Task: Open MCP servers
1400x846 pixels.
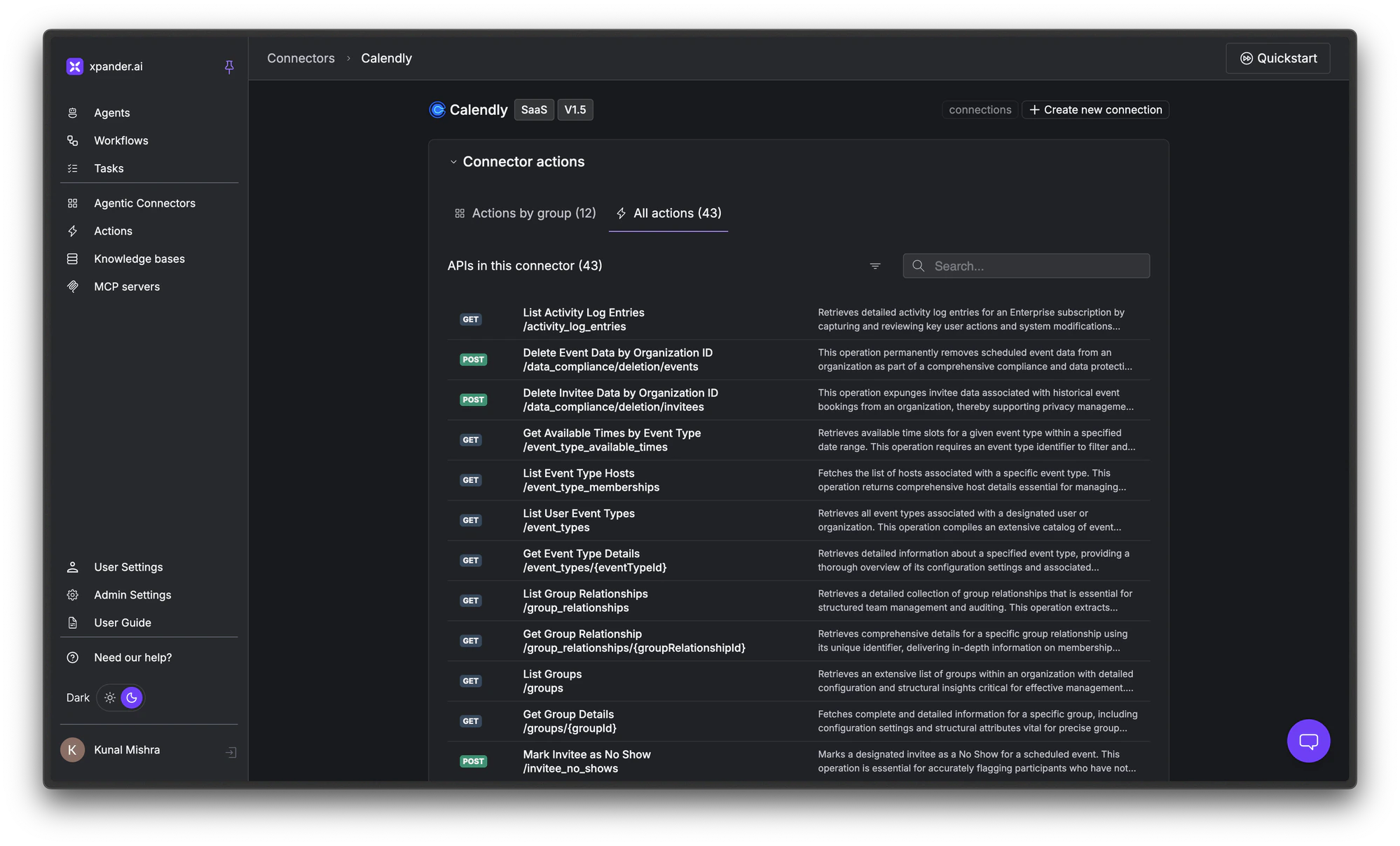Action: pyautogui.click(x=127, y=286)
